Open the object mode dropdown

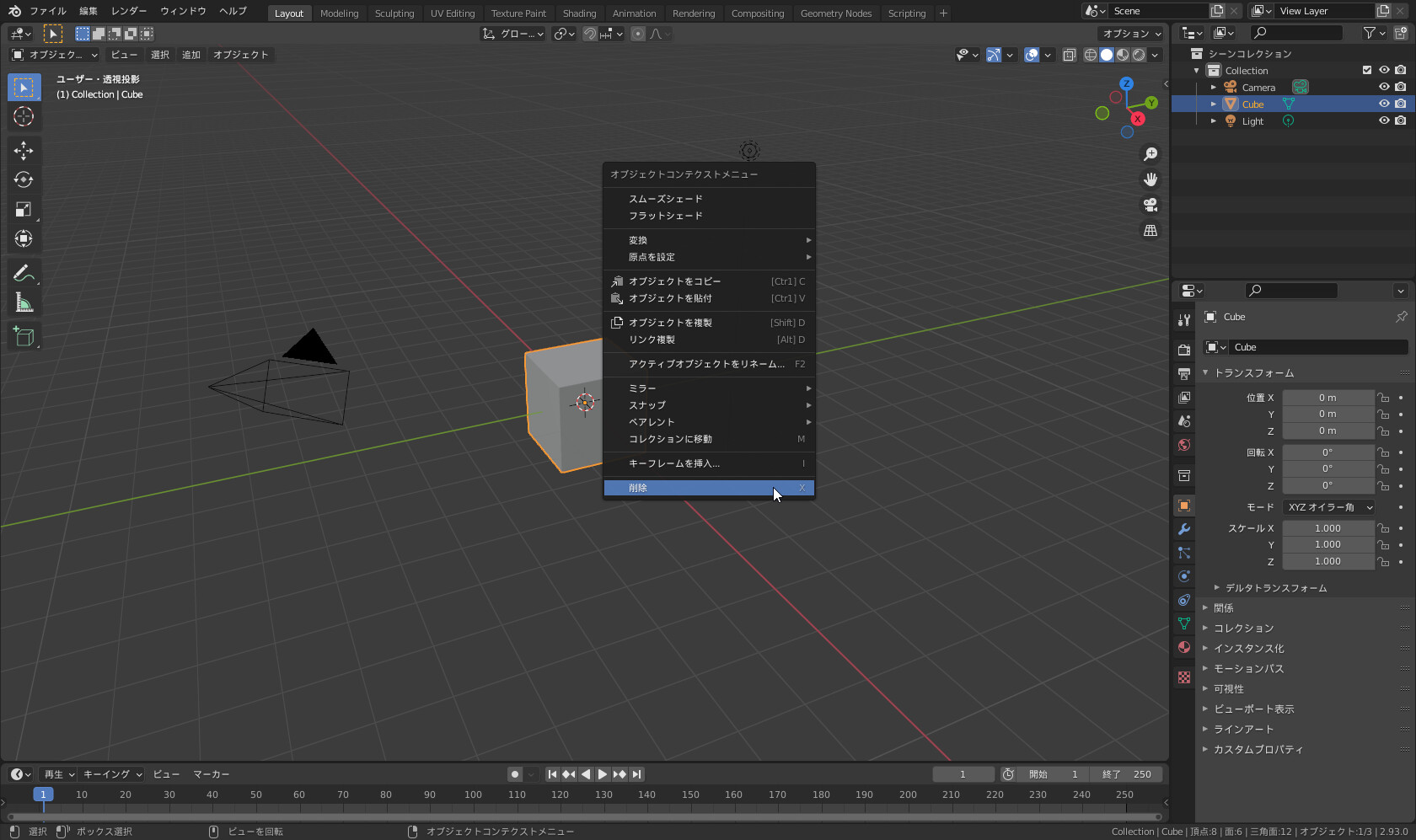[54, 55]
